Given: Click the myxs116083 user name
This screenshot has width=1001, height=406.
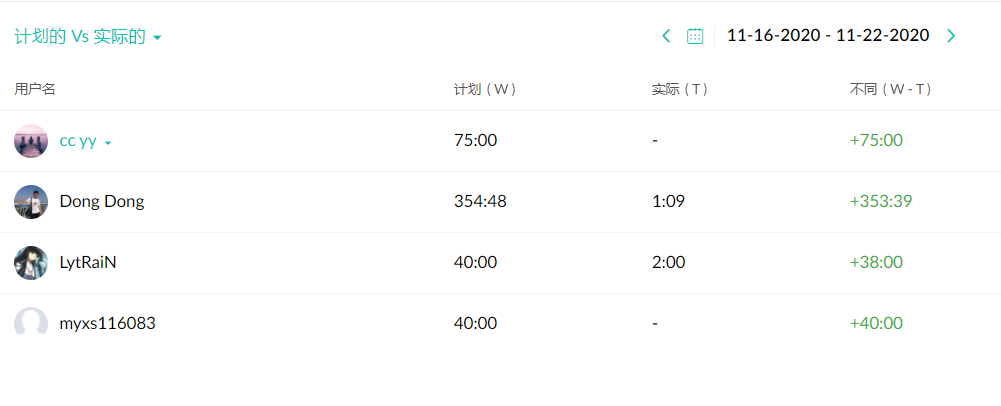Looking at the screenshot, I should coord(107,324).
